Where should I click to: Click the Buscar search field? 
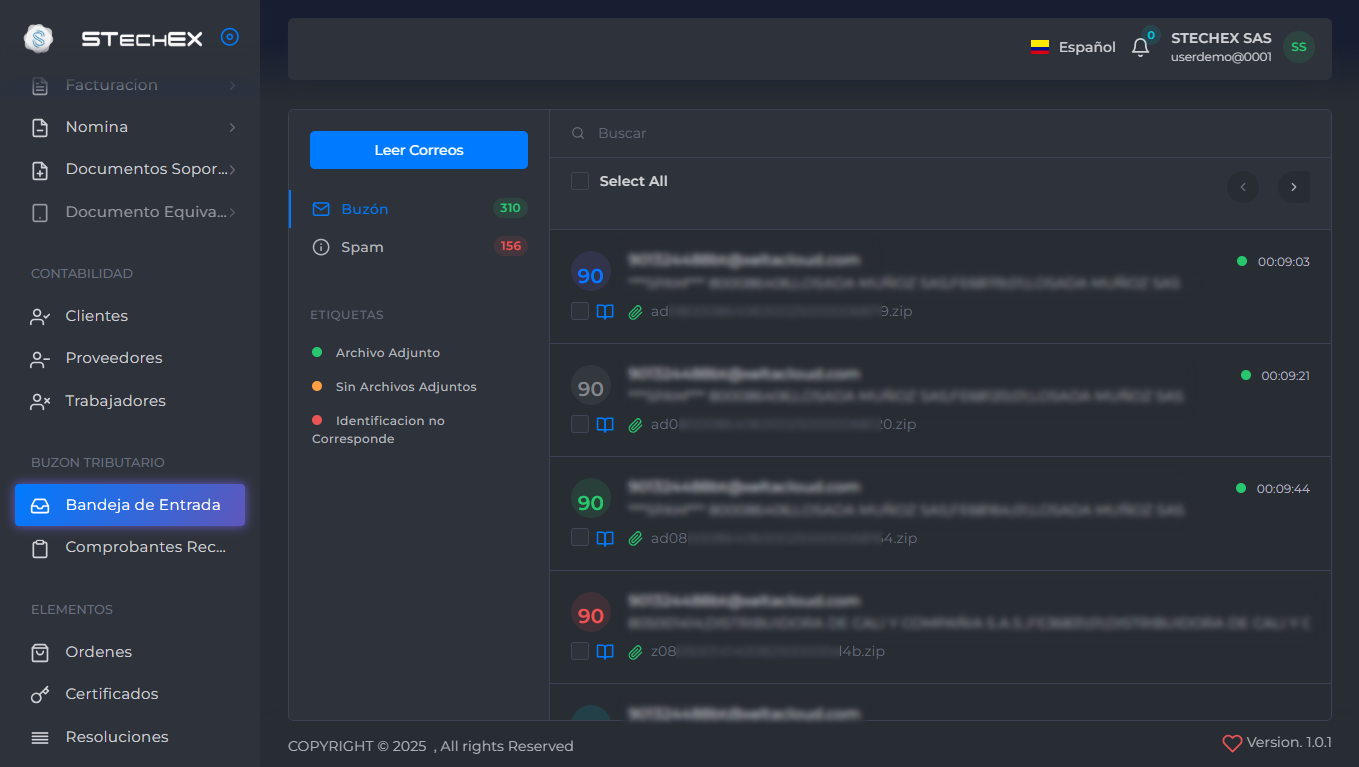(900, 133)
